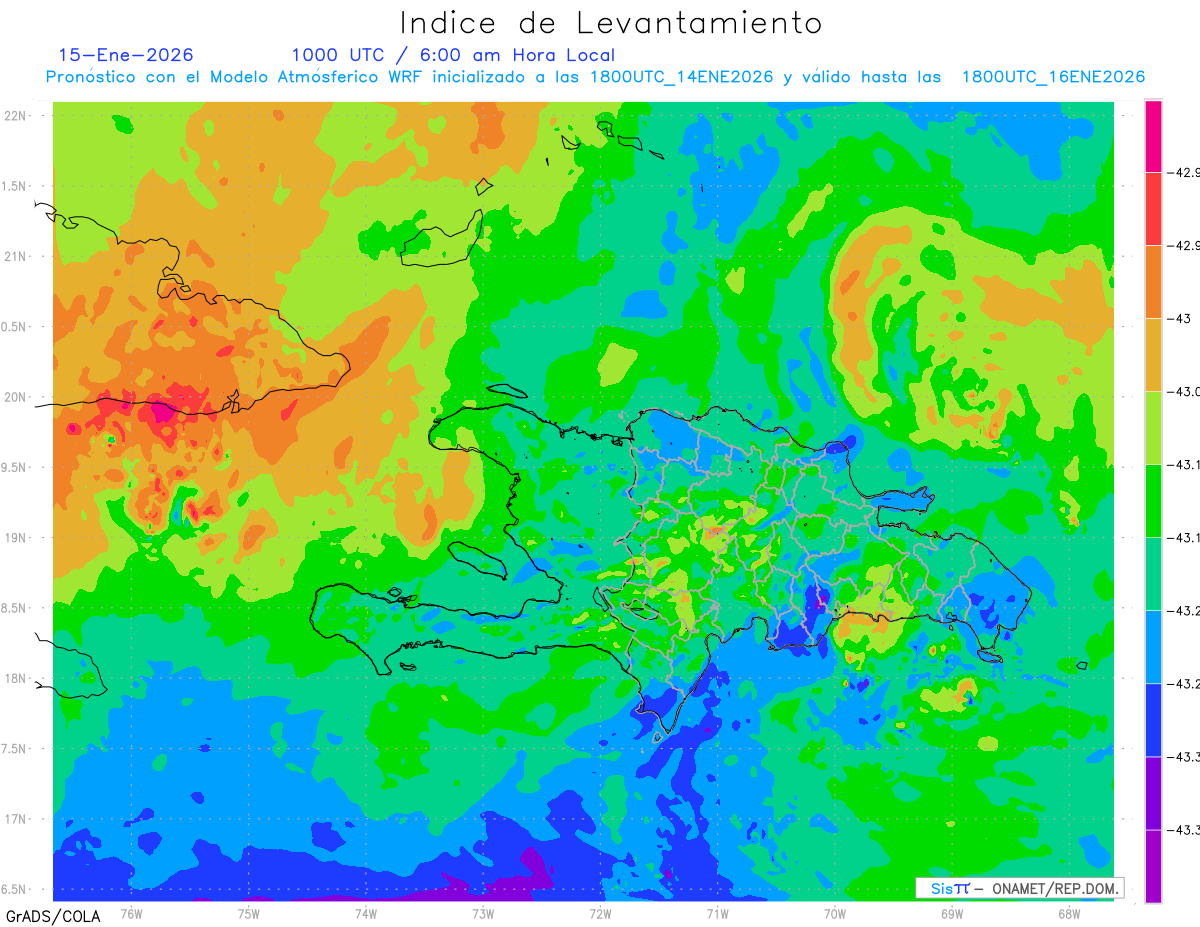The width and height of the screenshot is (1200, 927).
Task: Click the '19N' latitude label
Action: (16, 537)
